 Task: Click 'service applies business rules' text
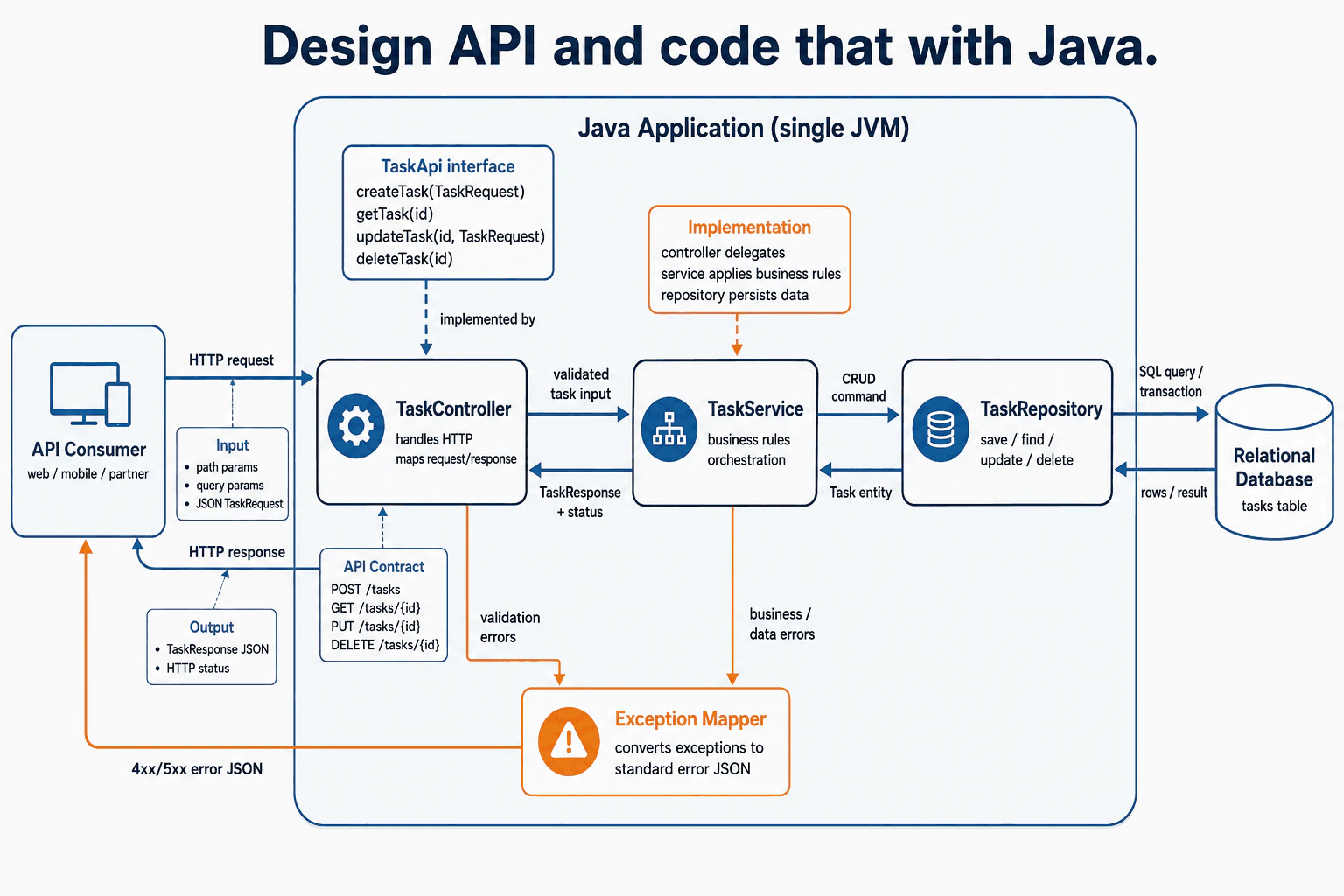pyautogui.click(x=751, y=274)
